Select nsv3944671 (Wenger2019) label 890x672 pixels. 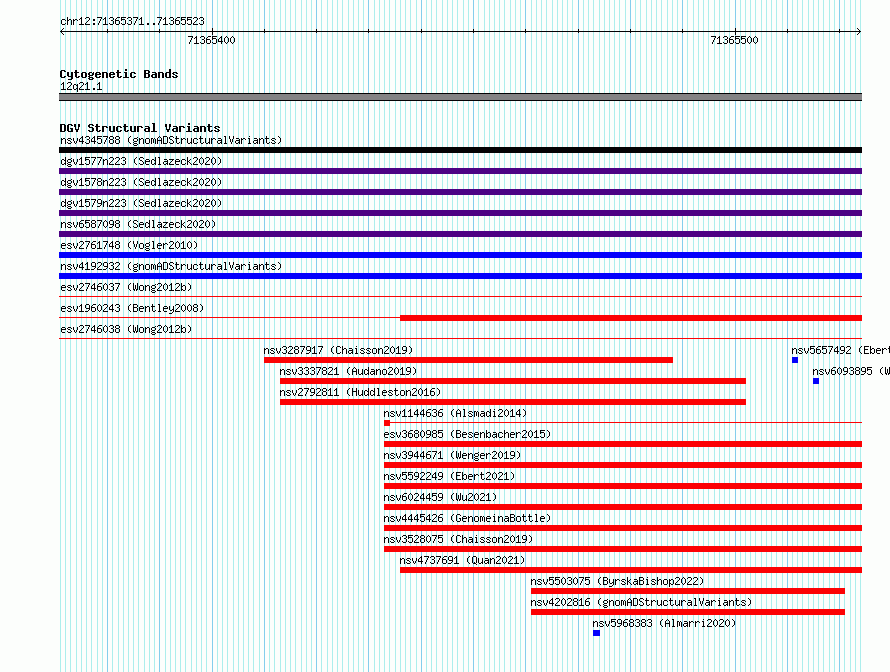pos(452,455)
